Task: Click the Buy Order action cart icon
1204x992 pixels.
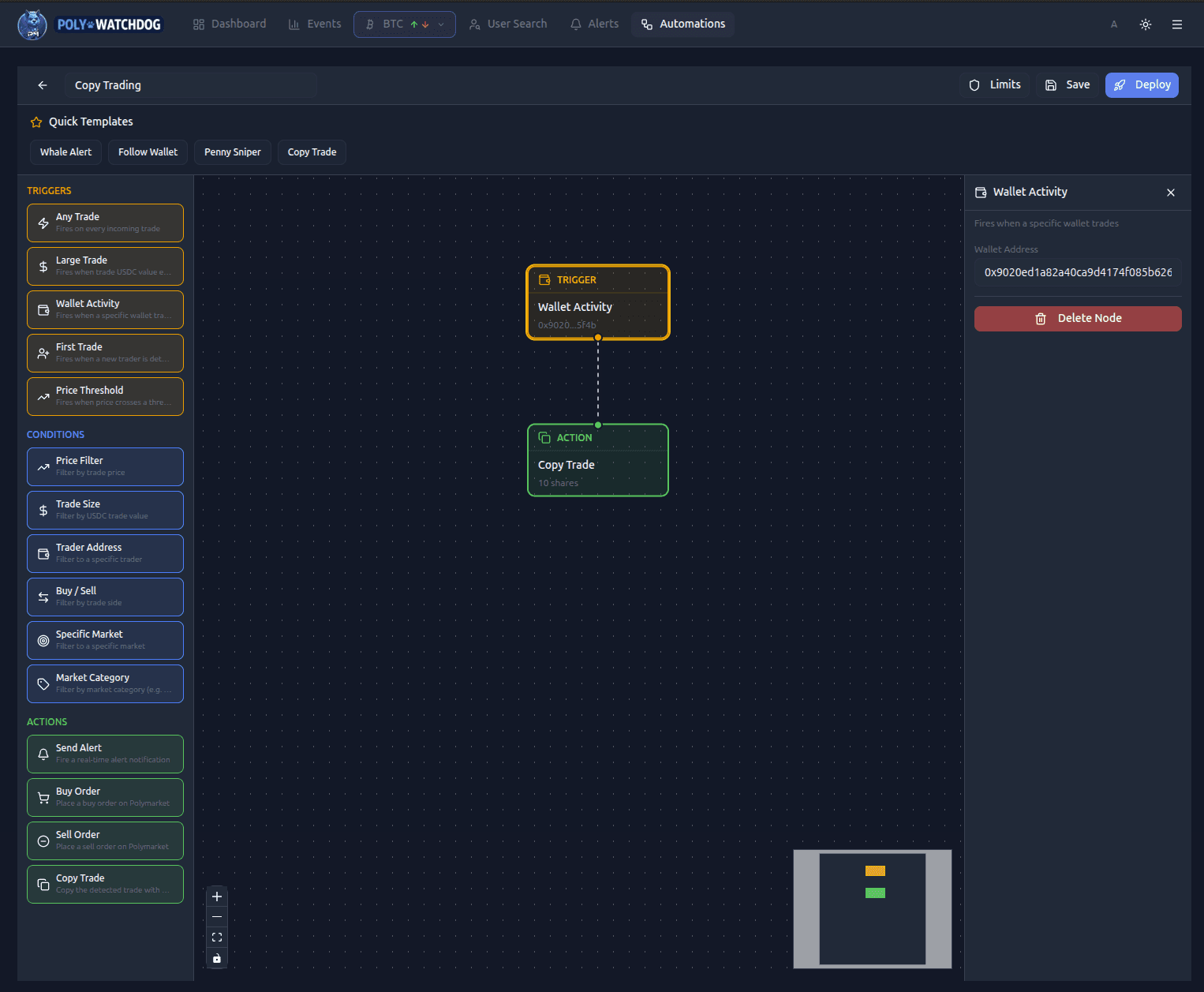Action: [x=43, y=798]
